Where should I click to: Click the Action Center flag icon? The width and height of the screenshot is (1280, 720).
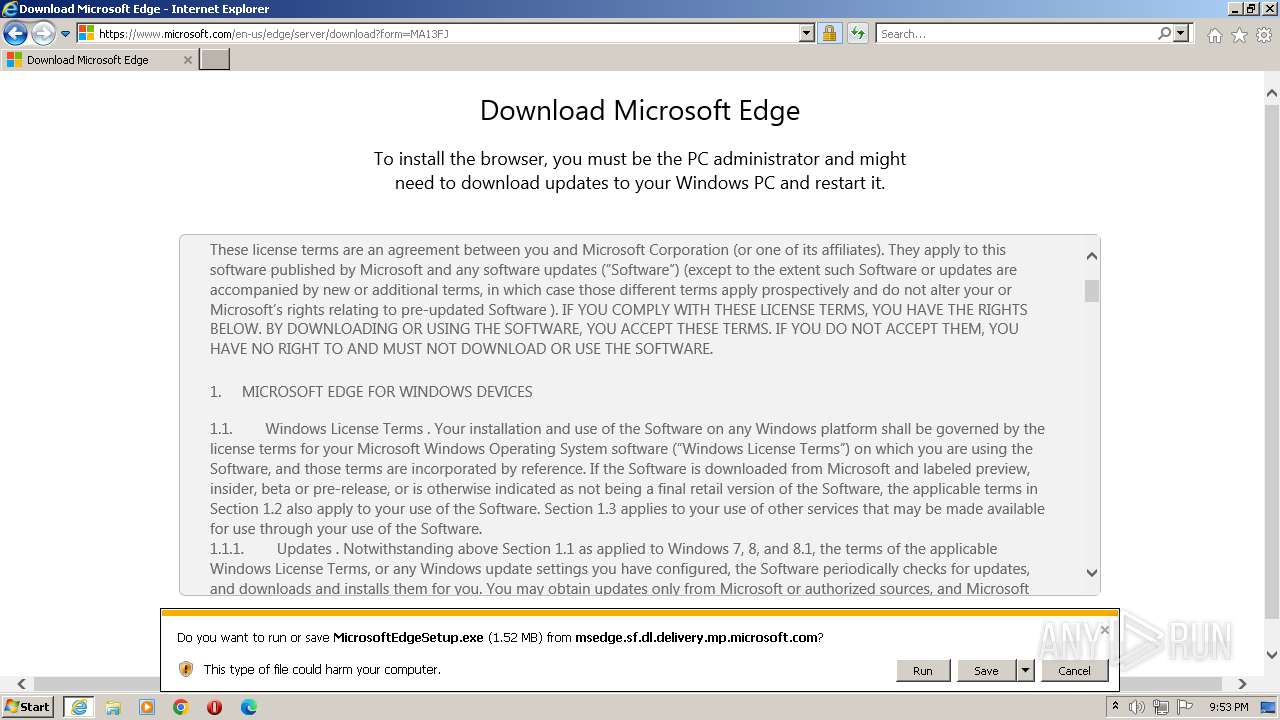pyautogui.click(x=1184, y=707)
